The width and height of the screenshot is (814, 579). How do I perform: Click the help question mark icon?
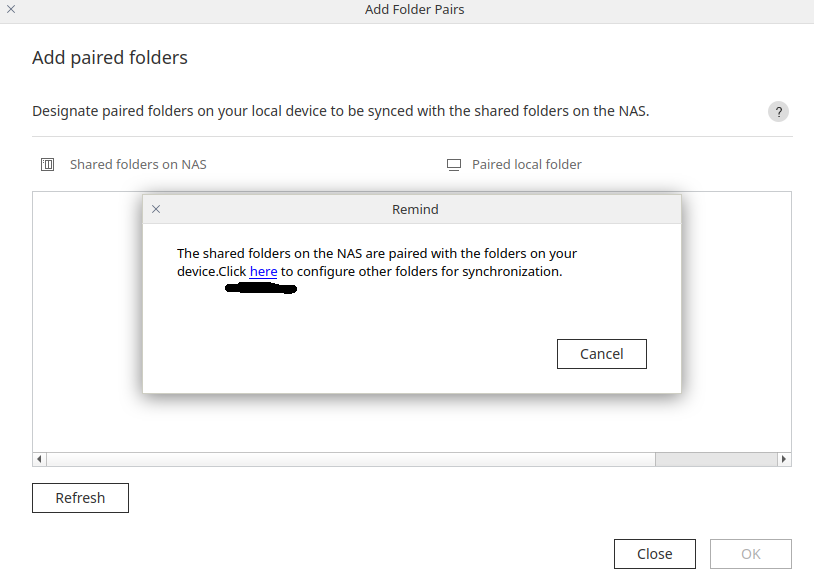778,112
